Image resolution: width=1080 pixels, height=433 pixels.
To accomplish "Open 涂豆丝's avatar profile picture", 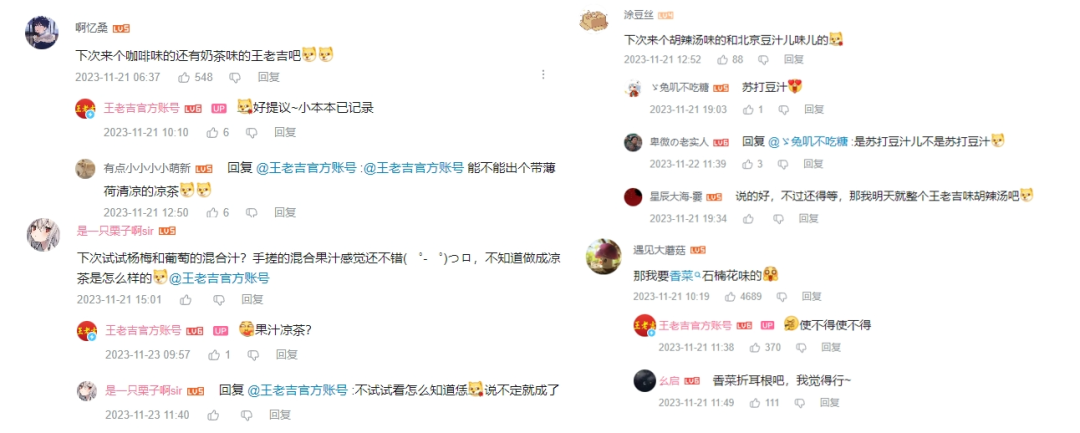I will pos(594,19).
